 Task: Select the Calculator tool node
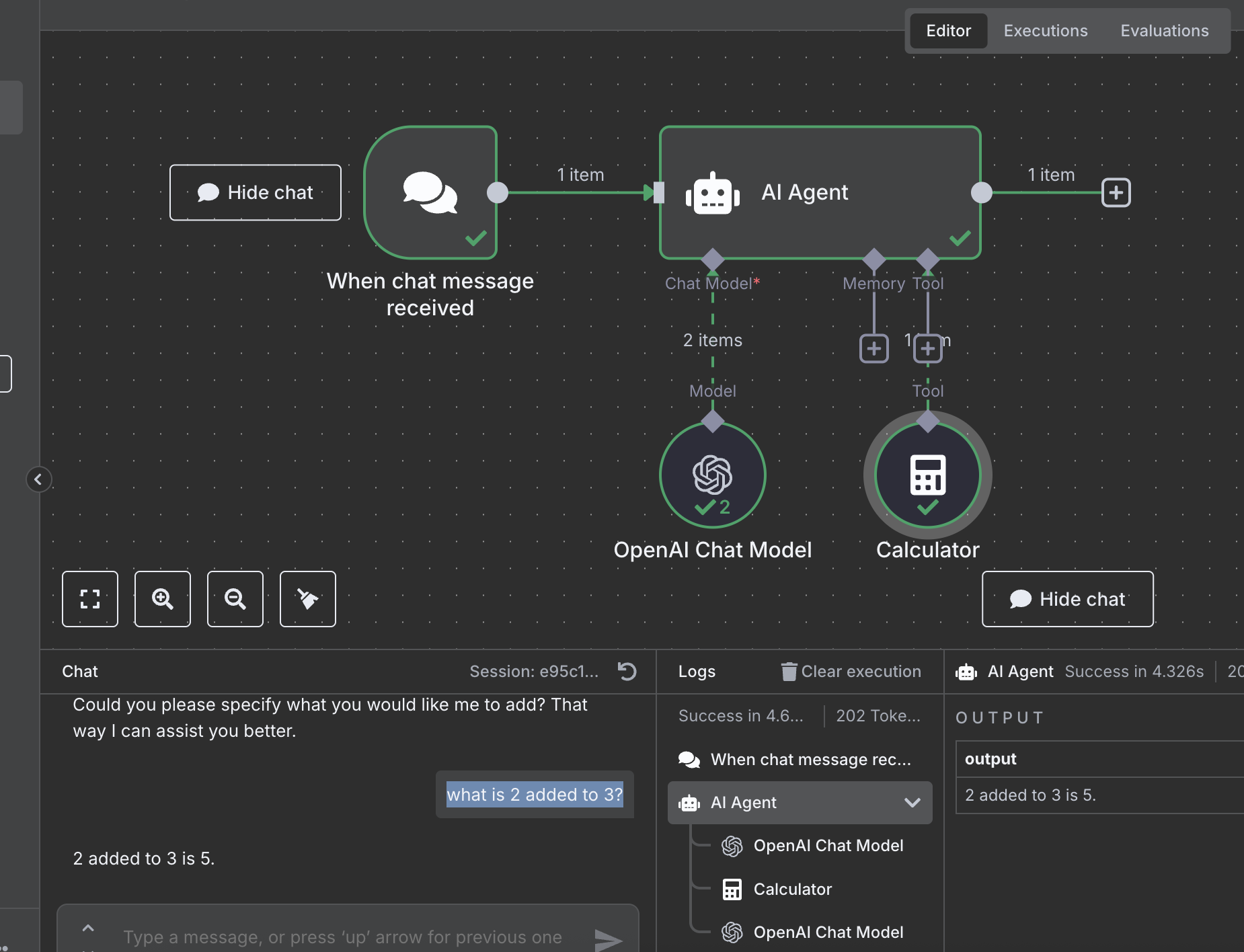click(x=927, y=476)
